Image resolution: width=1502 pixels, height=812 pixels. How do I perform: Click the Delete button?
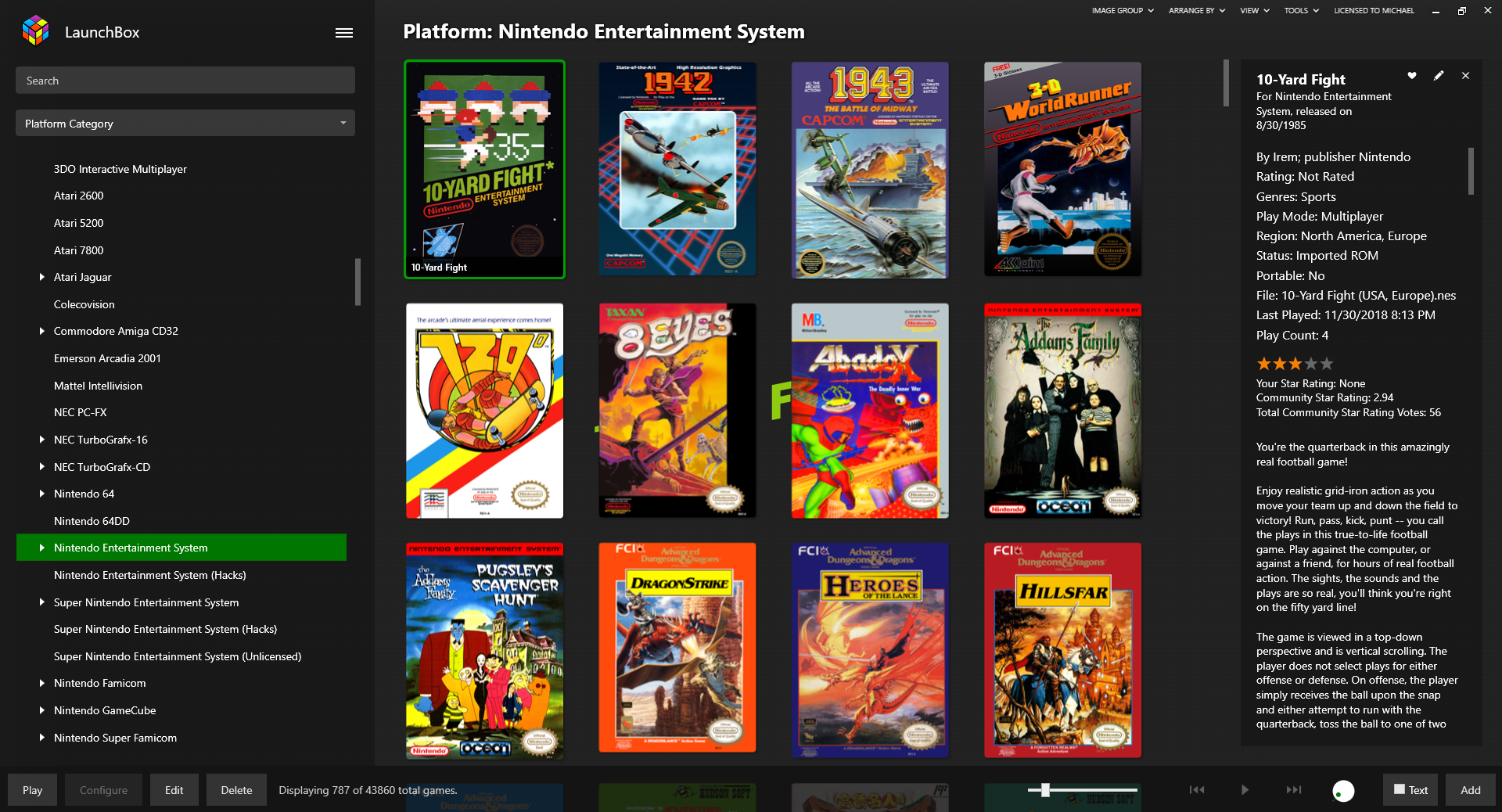pyautogui.click(x=236, y=790)
